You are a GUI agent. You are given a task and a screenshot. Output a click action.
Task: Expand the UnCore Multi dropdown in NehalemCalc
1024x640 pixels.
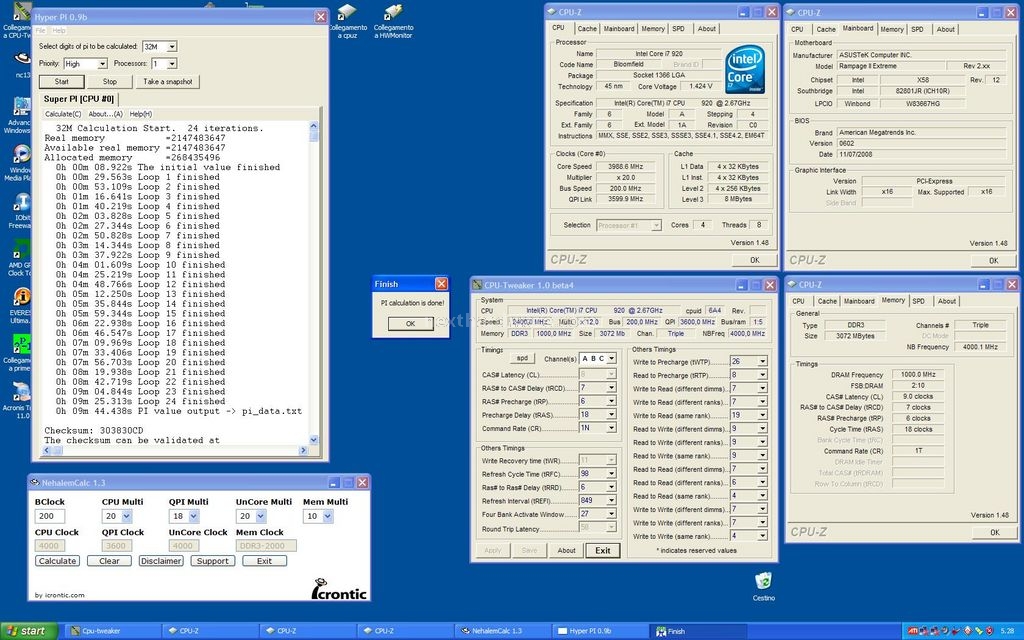pyautogui.click(x=261, y=517)
